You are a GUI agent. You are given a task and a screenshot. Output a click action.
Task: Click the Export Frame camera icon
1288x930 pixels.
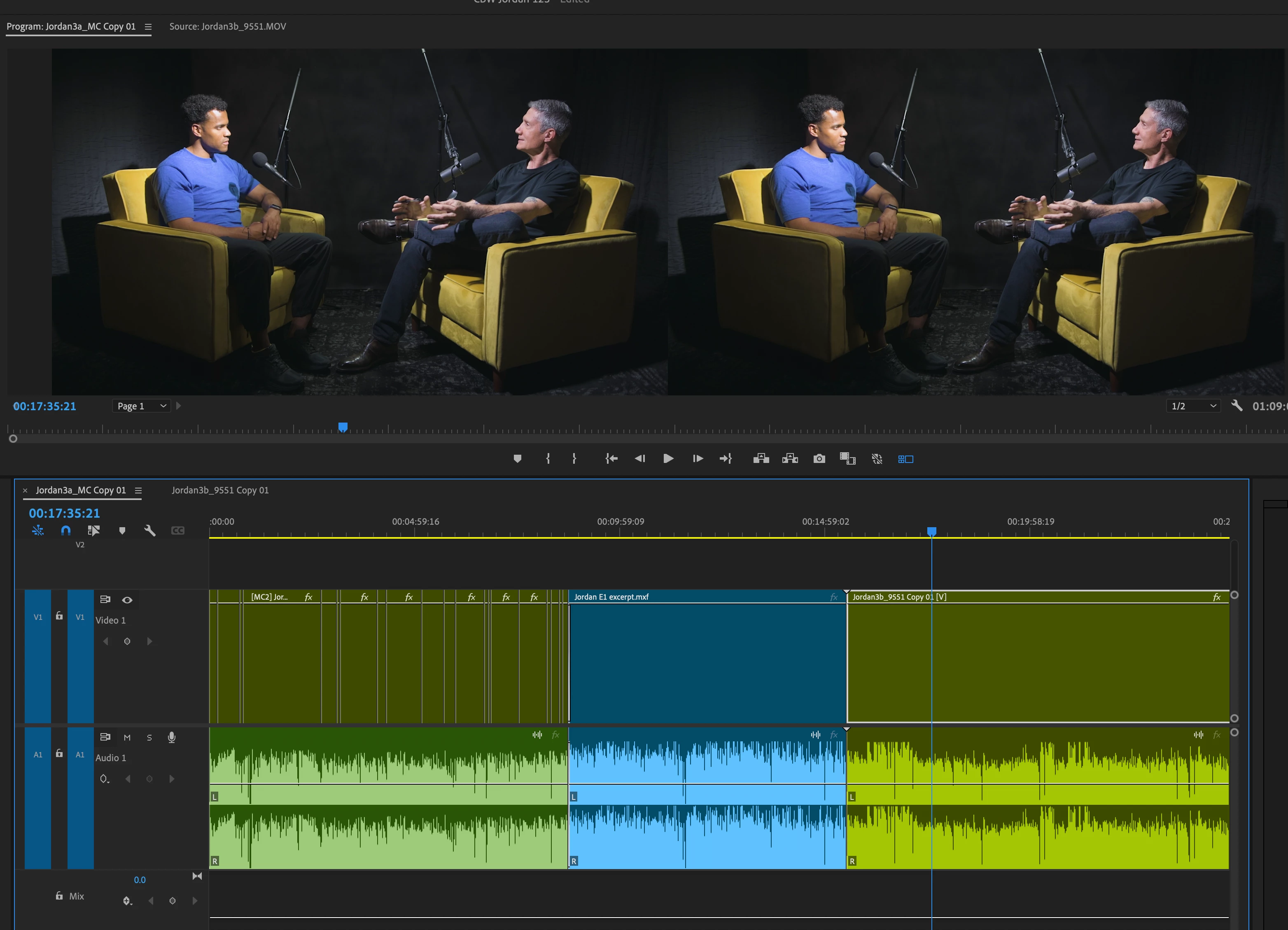click(819, 458)
